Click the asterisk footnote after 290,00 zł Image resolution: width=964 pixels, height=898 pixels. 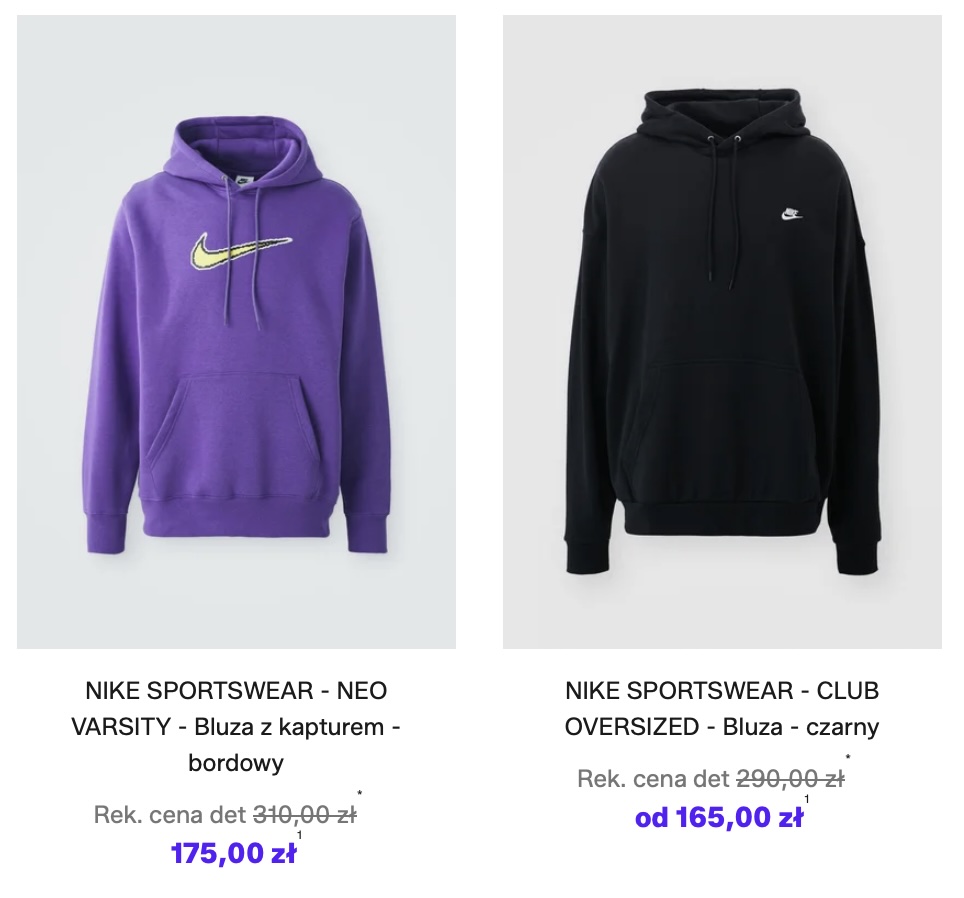tap(848, 759)
